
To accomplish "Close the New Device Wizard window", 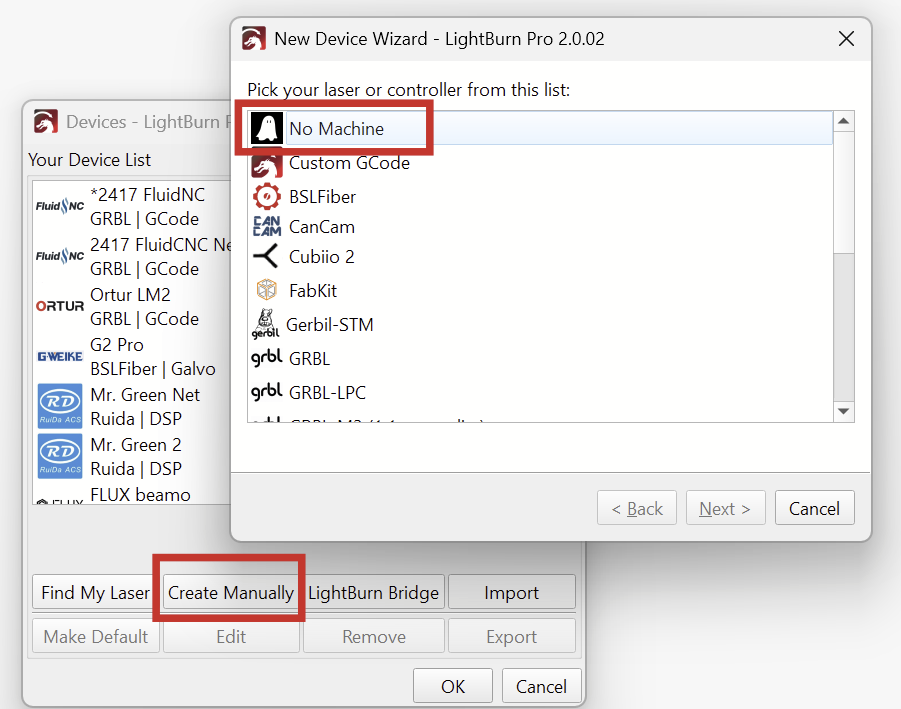I will tap(846, 39).
